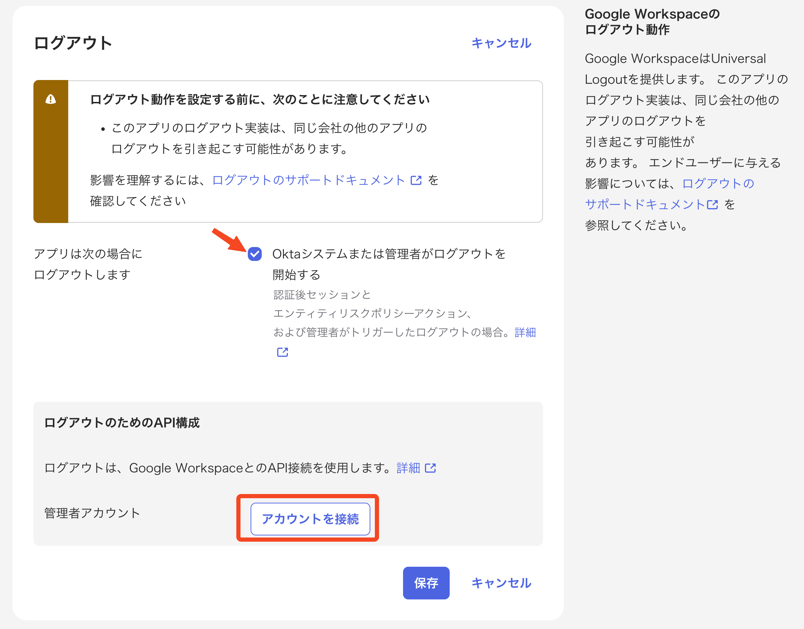Click external-link icon in the API構成 section
Image resolution: width=804 pixels, height=629 pixels.
430,468
